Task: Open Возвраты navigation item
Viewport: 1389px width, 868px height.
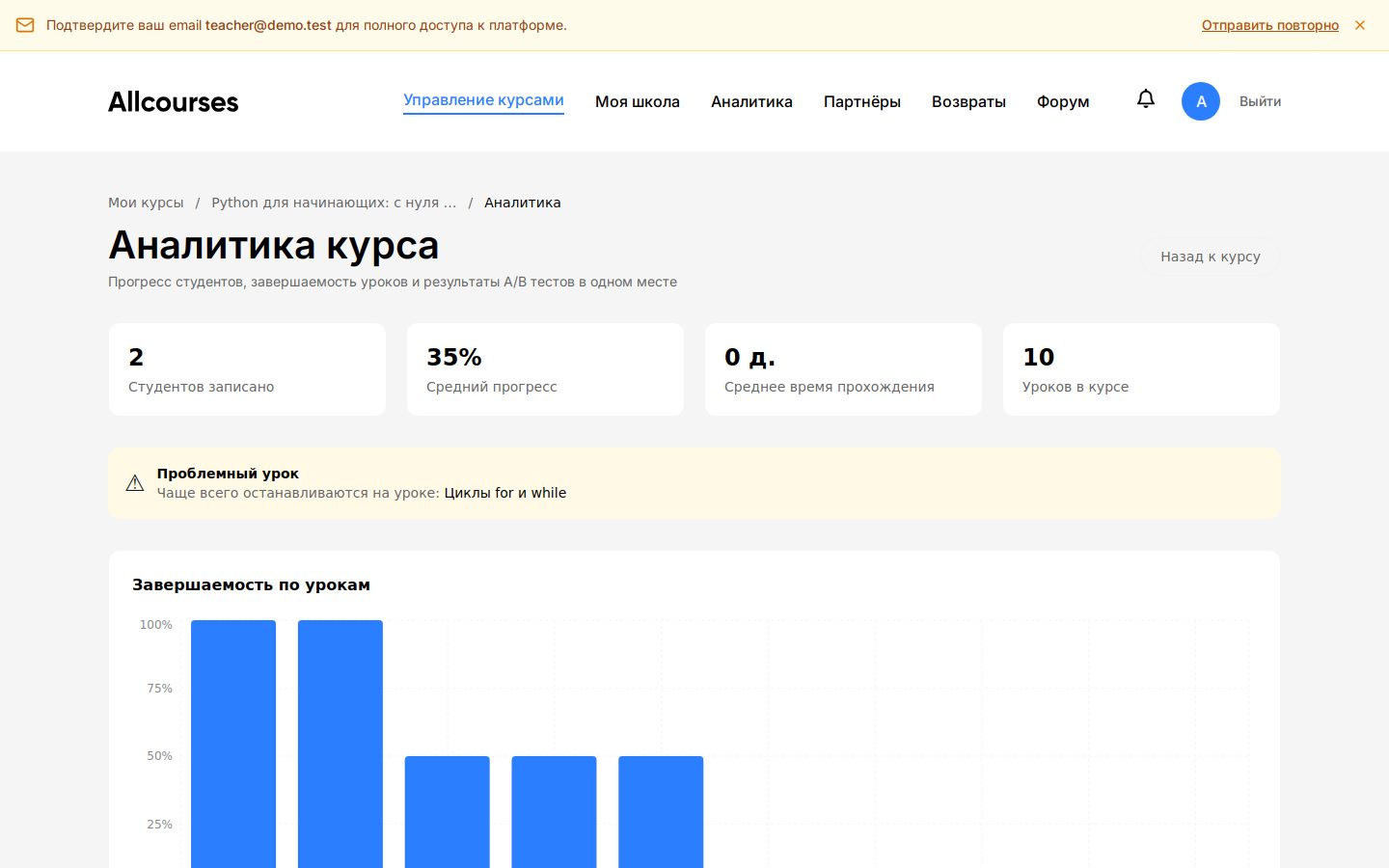Action: [968, 101]
